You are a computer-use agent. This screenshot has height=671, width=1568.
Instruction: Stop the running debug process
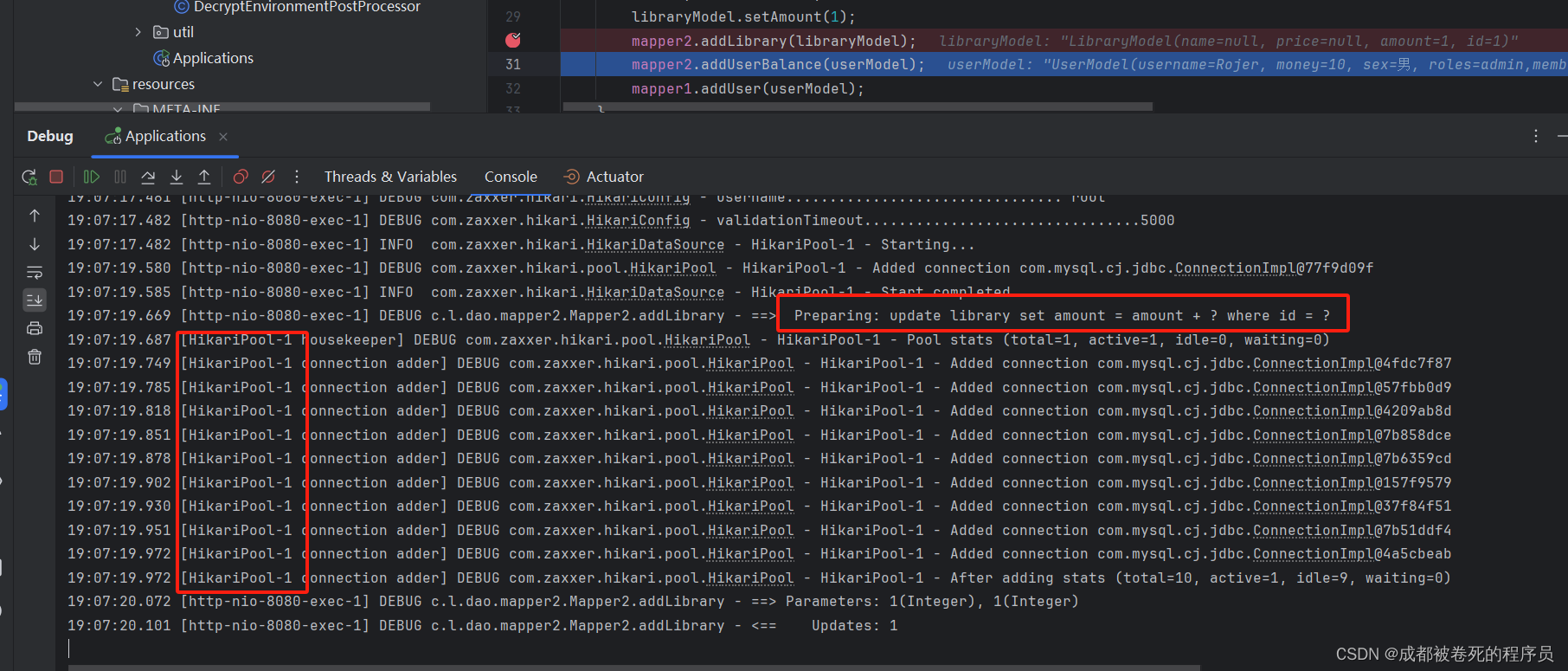coord(56,177)
